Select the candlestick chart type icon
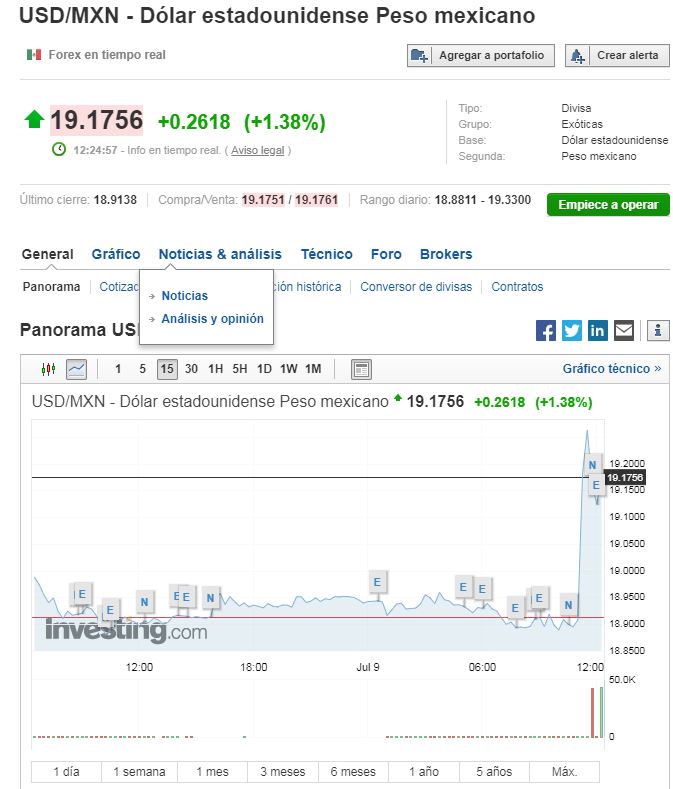The image size is (673, 789). click(x=48, y=369)
